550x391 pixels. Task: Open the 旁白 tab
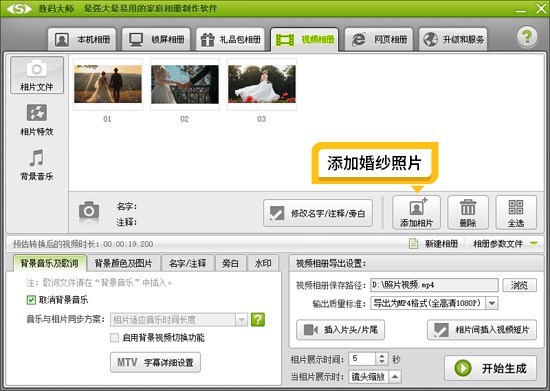230,263
